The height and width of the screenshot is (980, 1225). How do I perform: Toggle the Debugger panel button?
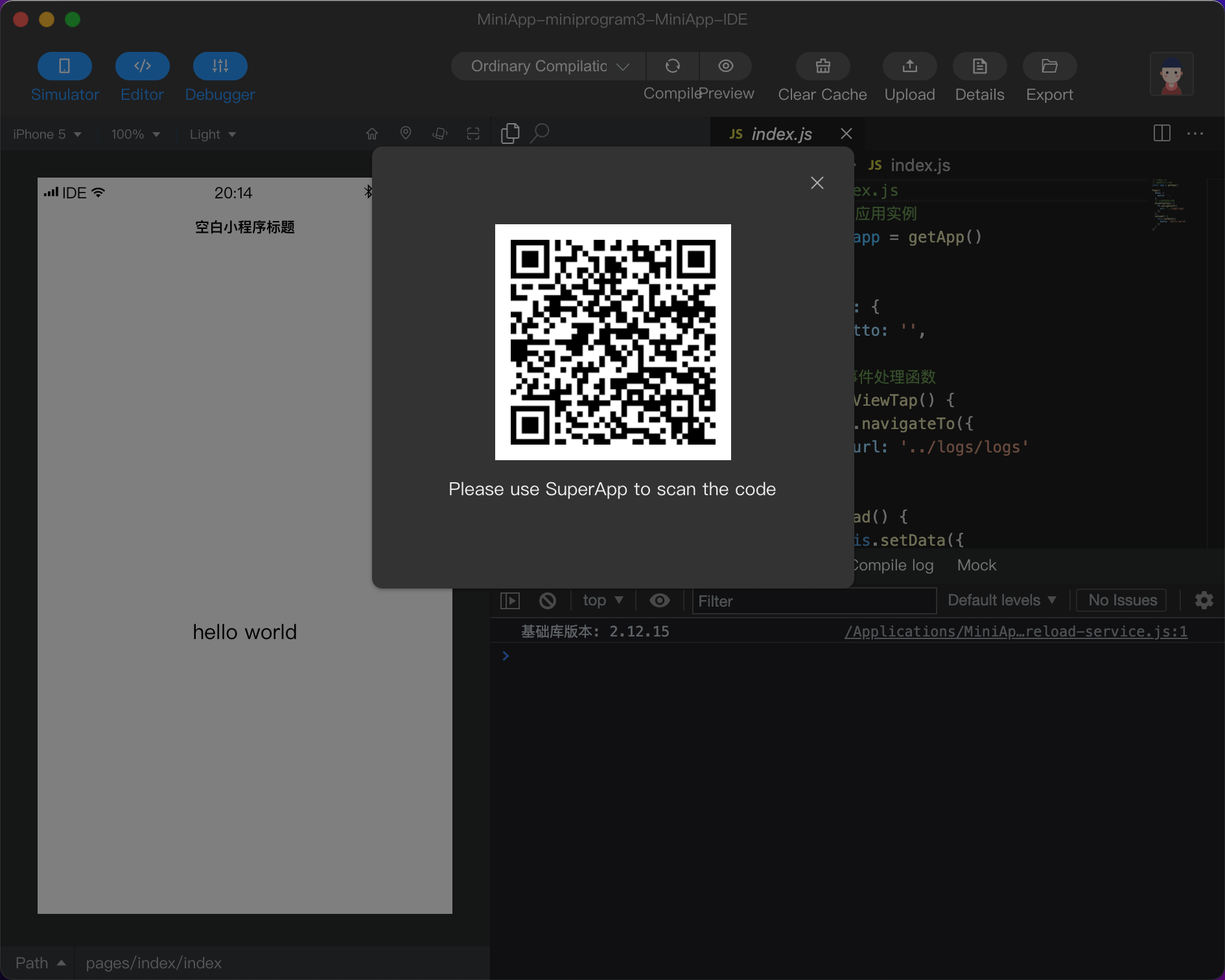pos(220,66)
